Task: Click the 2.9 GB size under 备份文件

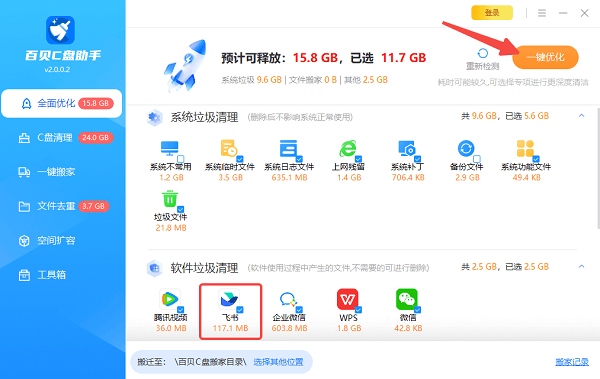Action: [467, 178]
